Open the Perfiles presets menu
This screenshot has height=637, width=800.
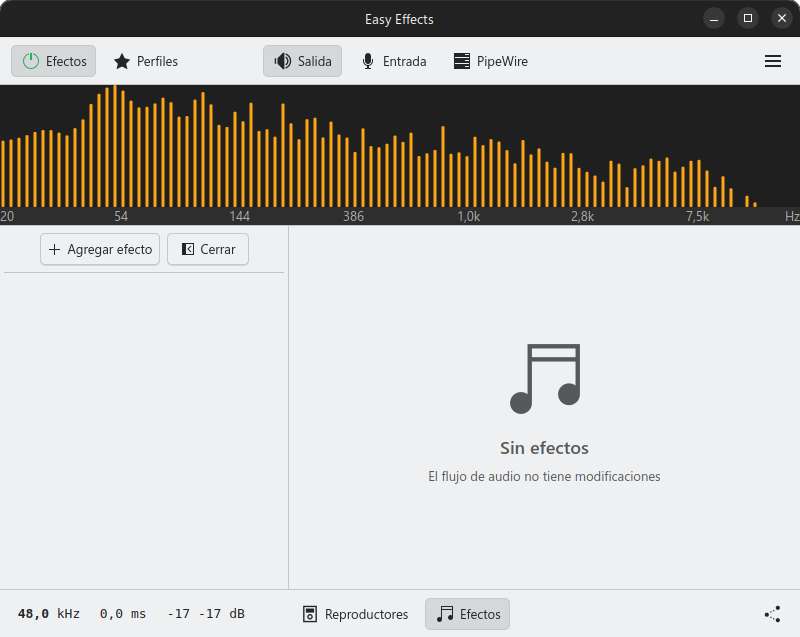click(x=146, y=61)
